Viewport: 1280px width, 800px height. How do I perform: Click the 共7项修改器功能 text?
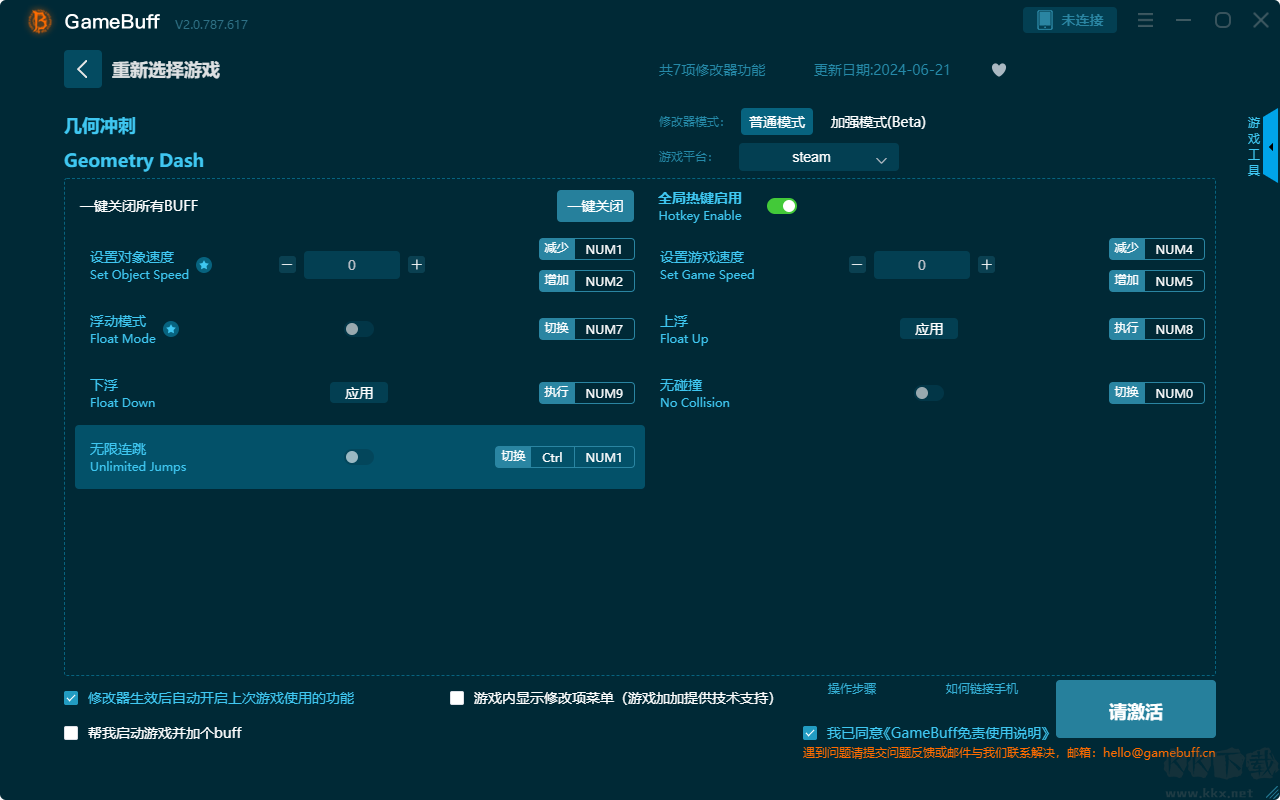pyautogui.click(x=712, y=70)
